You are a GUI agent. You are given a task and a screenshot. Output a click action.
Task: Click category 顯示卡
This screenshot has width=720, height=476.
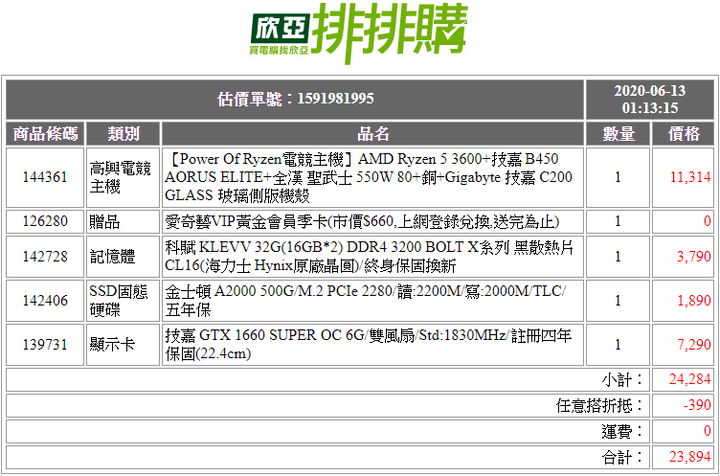112,345
